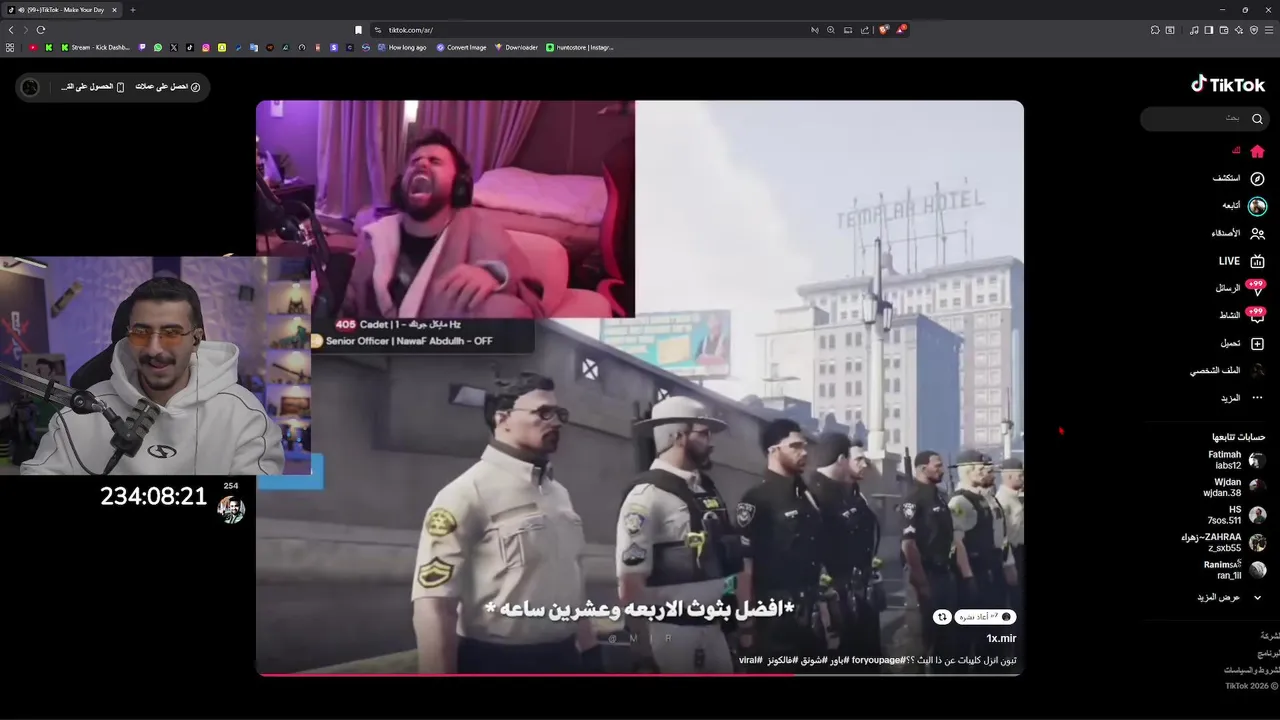Open the Following page avatar icon
The width and height of the screenshot is (1280, 720).
[1257, 206]
